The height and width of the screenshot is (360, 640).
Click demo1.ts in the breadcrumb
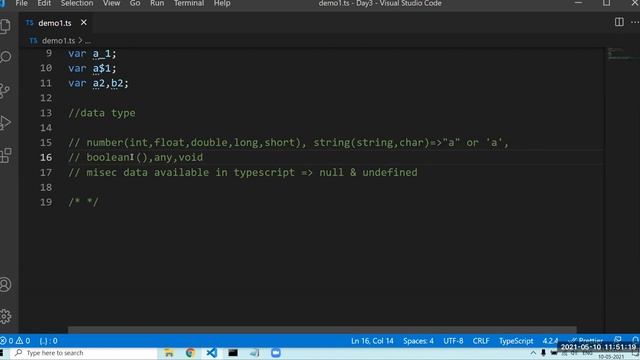(x=58, y=41)
